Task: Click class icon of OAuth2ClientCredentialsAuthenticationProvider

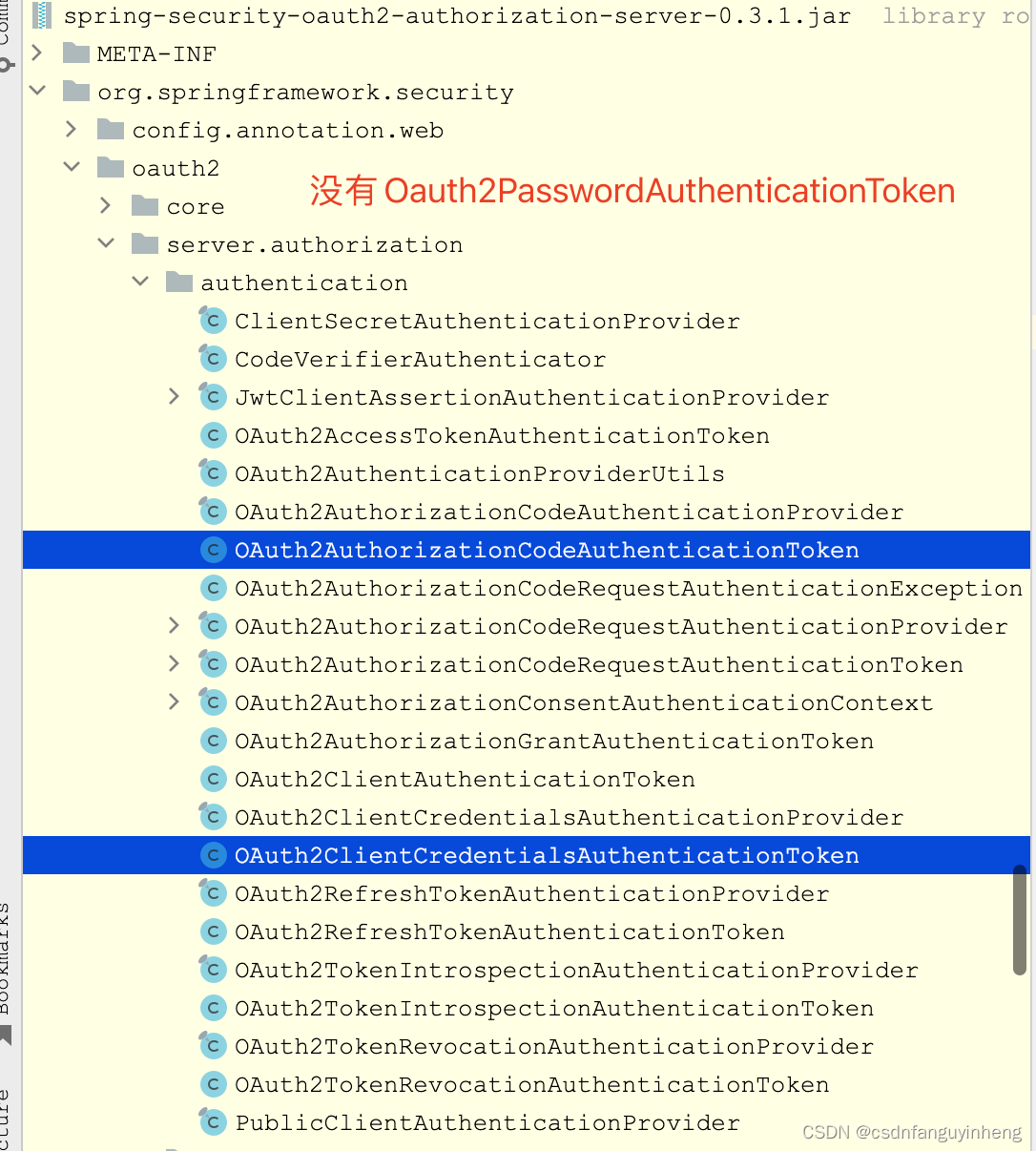Action: point(213,817)
